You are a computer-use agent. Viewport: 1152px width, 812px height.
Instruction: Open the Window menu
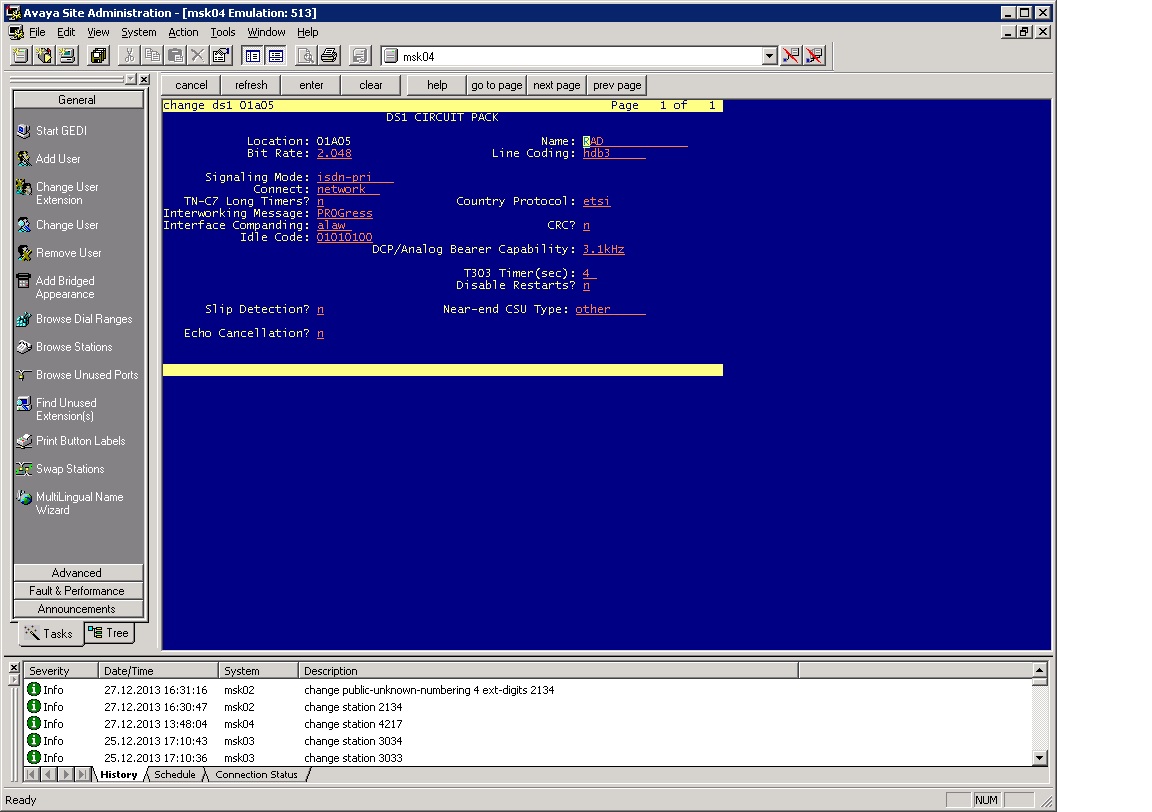tap(266, 32)
